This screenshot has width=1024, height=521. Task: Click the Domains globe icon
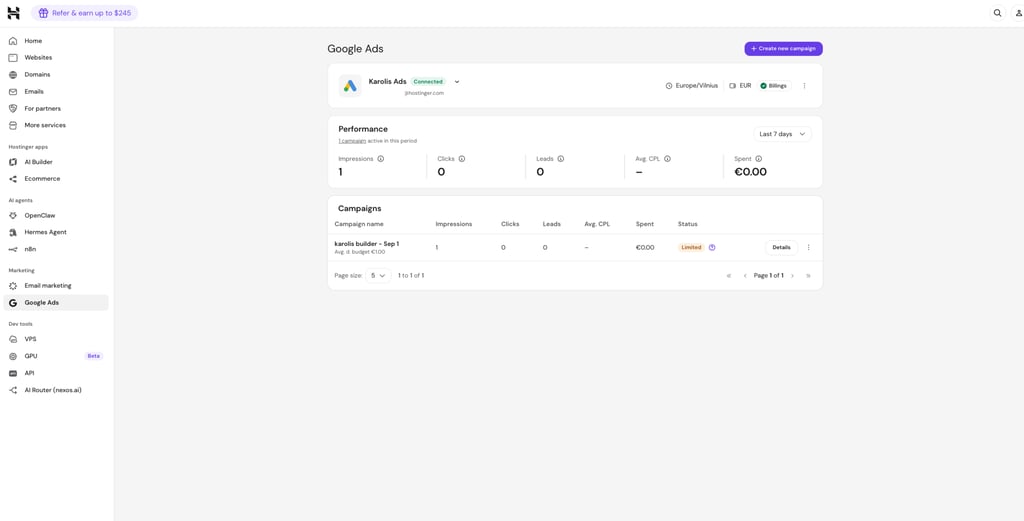(x=13, y=75)
